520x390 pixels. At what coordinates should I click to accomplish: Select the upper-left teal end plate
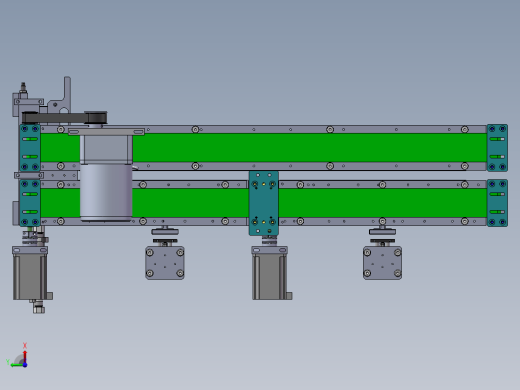[30, 148]
